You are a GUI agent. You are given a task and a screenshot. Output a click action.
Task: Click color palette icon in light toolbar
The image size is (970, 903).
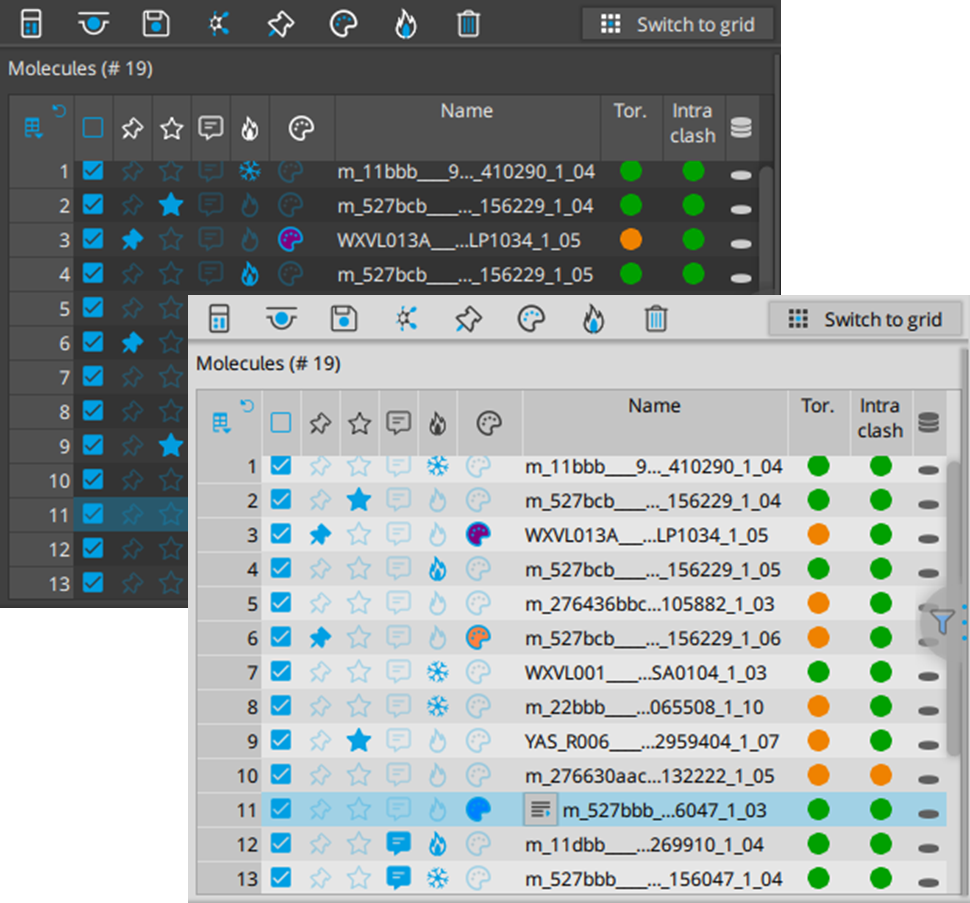click(531, 319)
